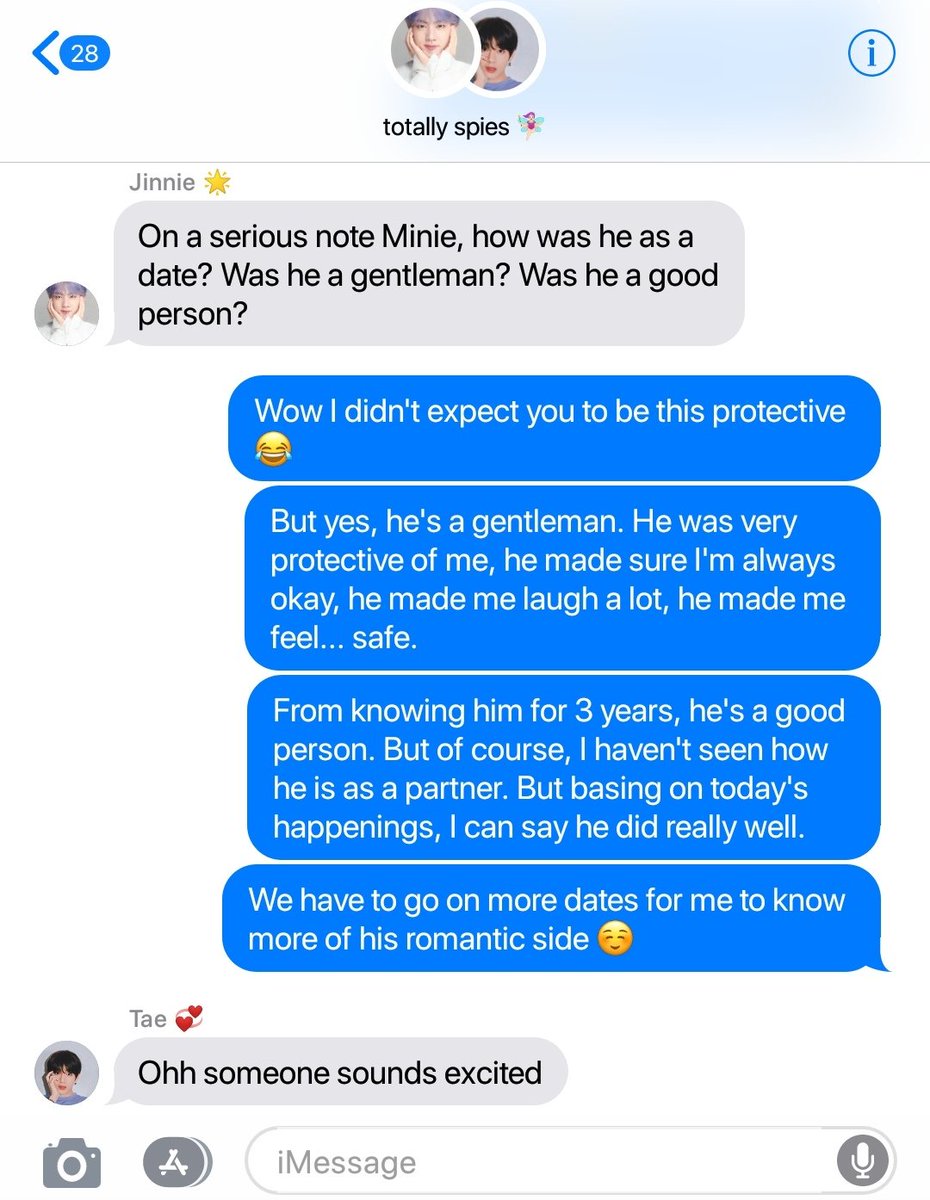Open the camera icon beside message field
The image size is (930, 1200).
72,1163
